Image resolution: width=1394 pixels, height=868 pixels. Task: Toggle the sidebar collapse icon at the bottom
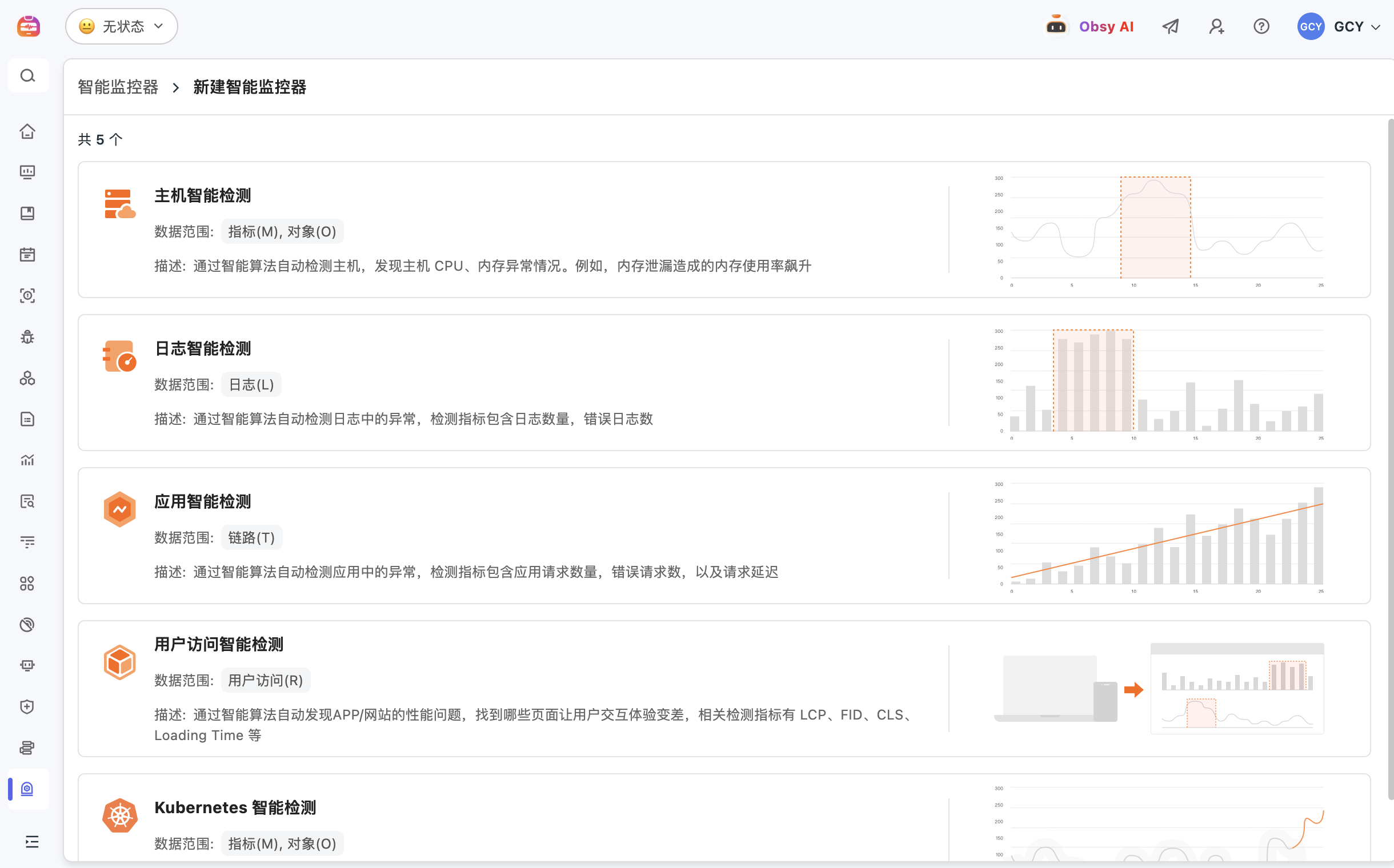(32, 842)
